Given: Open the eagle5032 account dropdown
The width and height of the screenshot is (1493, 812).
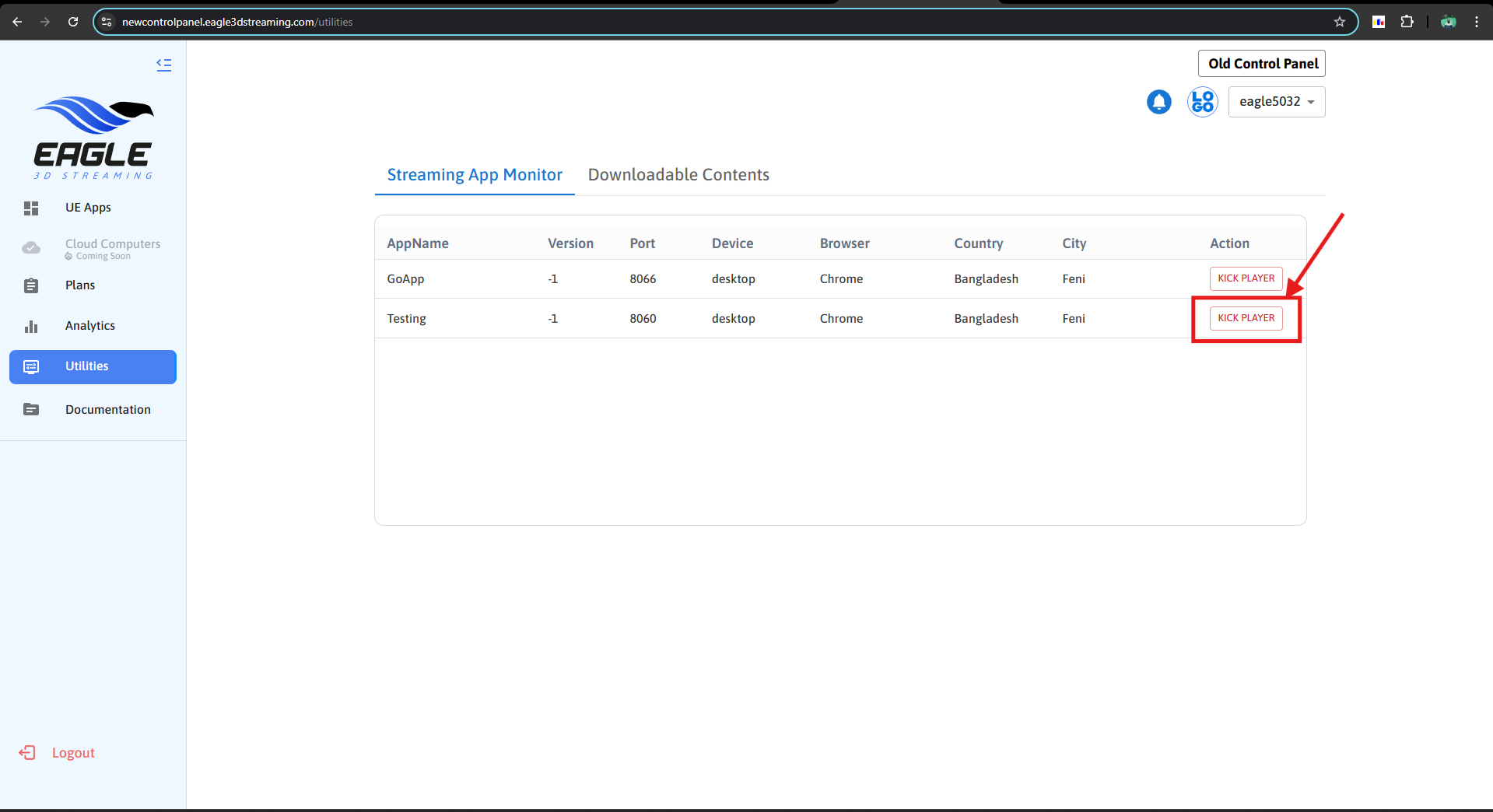Looking at the screenshot, I should coord(1276,102).
